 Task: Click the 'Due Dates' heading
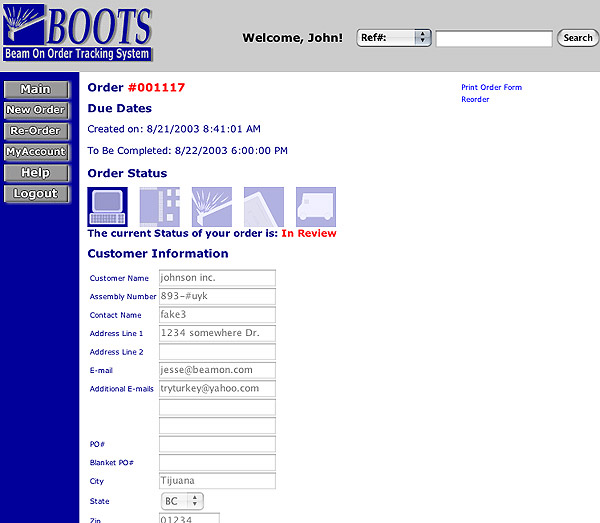pos(120,108)
